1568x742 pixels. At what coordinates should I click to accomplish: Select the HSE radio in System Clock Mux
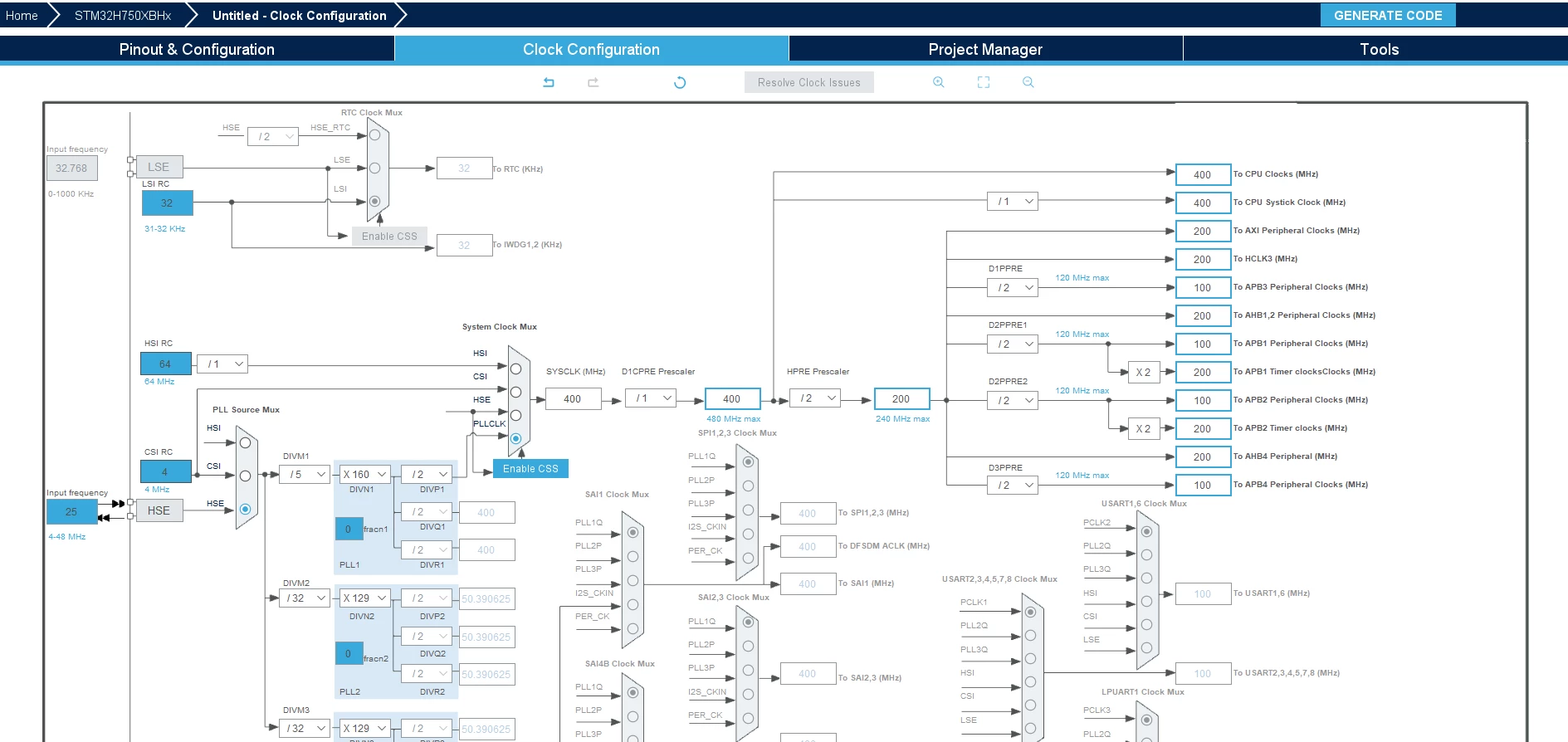[515, 415]
